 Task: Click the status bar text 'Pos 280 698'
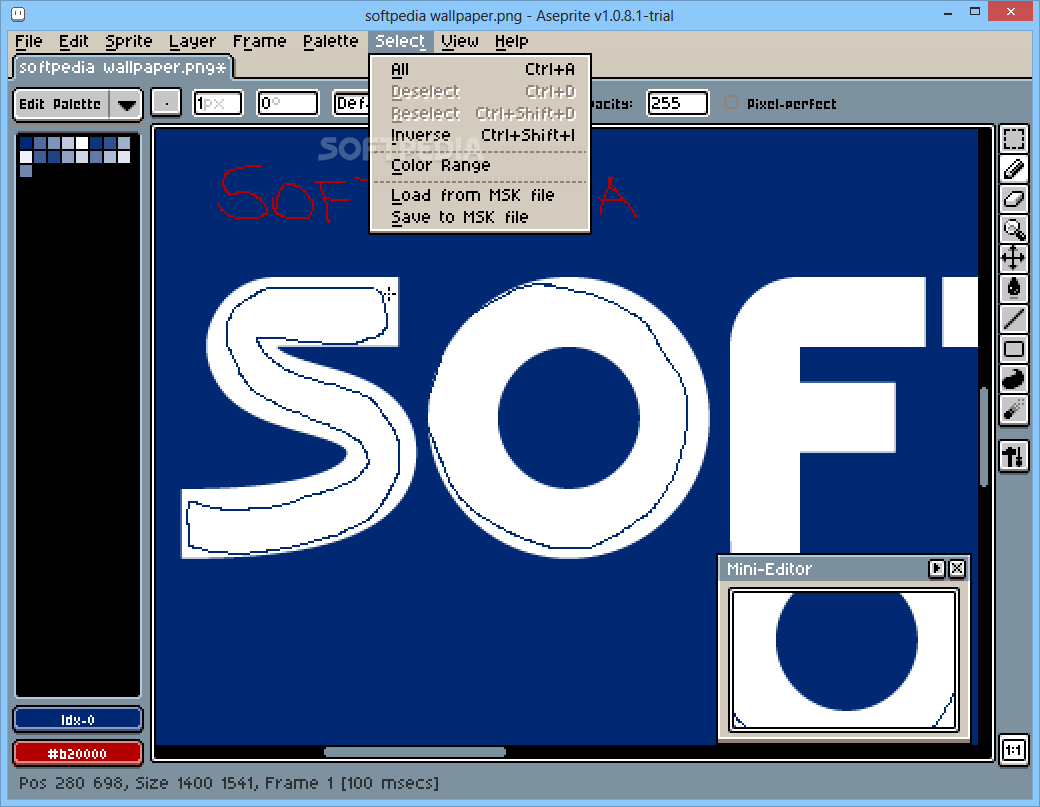[x=72, y=783]
